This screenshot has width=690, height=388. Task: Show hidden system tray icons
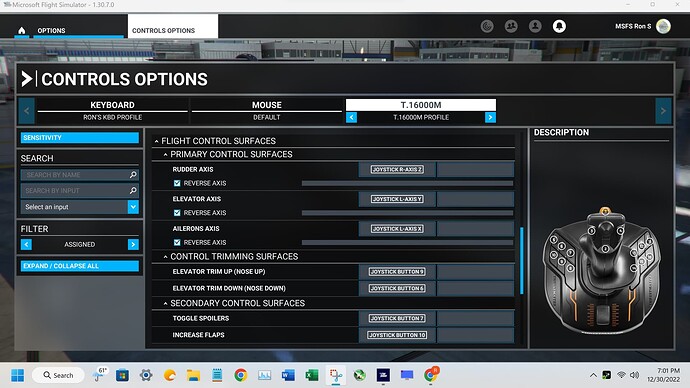coord(593,375)
